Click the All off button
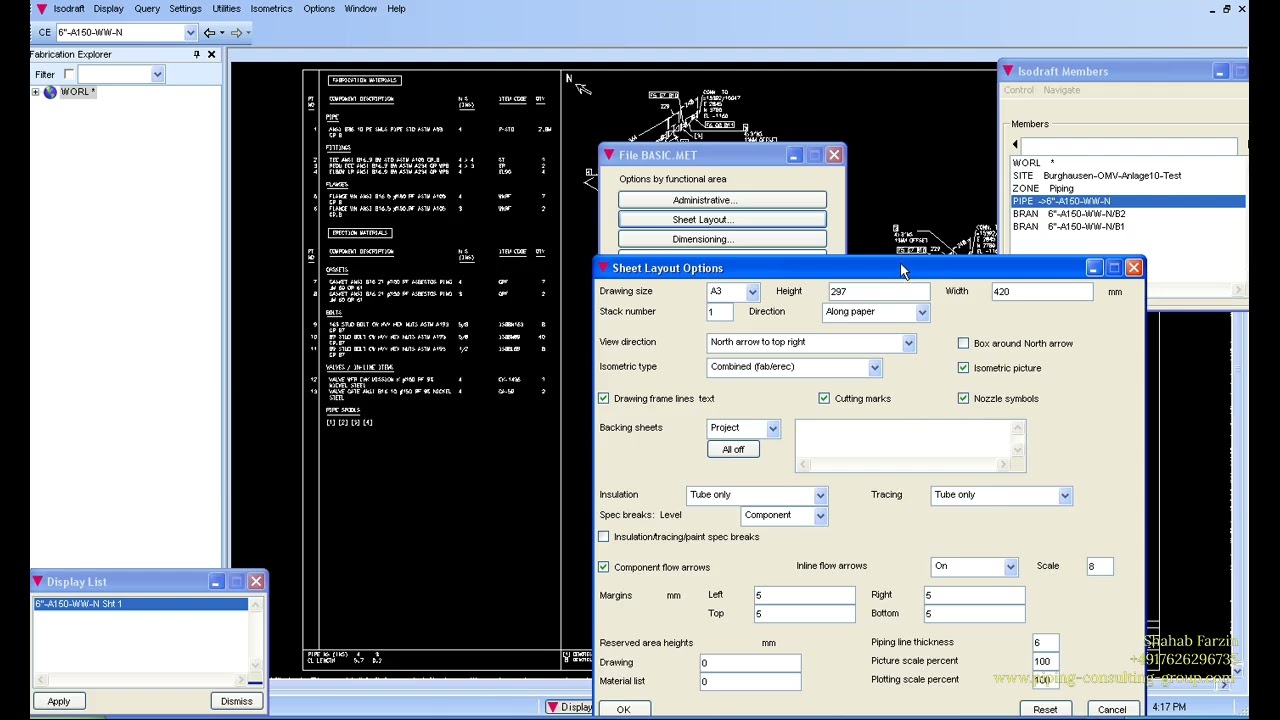Image resolution: width=1280 pixels, height=720 pixels. click(x=733, y=450)
